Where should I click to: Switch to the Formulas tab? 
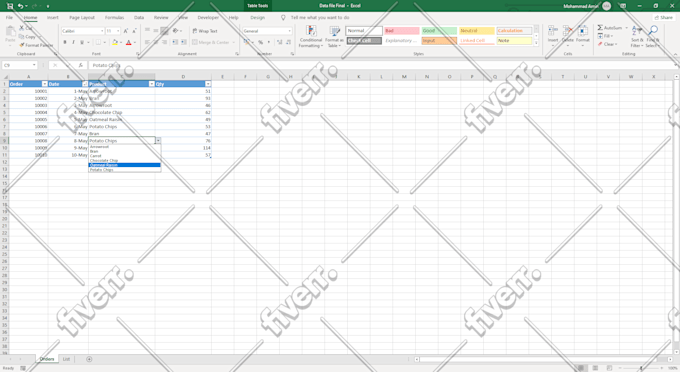[114, 18]
